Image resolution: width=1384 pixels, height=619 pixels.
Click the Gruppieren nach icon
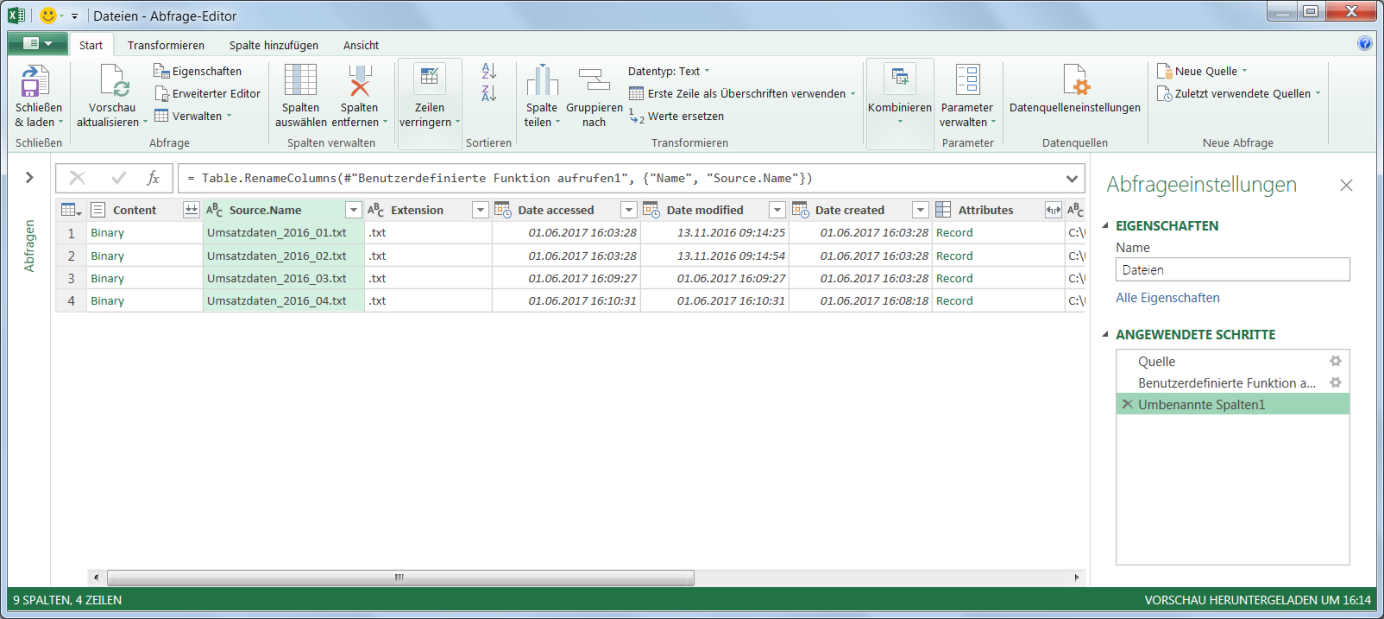594,80
